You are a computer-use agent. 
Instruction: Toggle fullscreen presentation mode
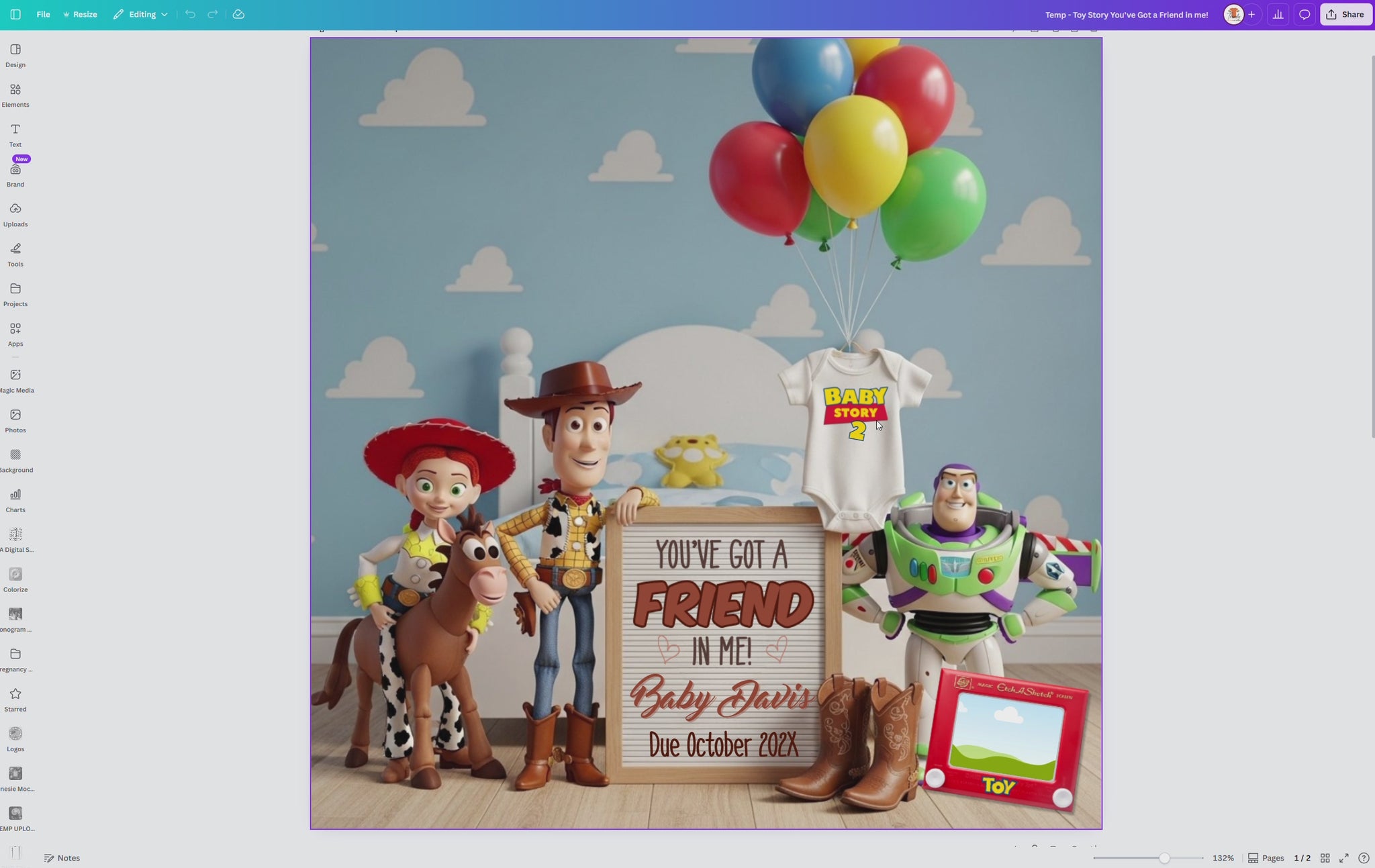1343,857
